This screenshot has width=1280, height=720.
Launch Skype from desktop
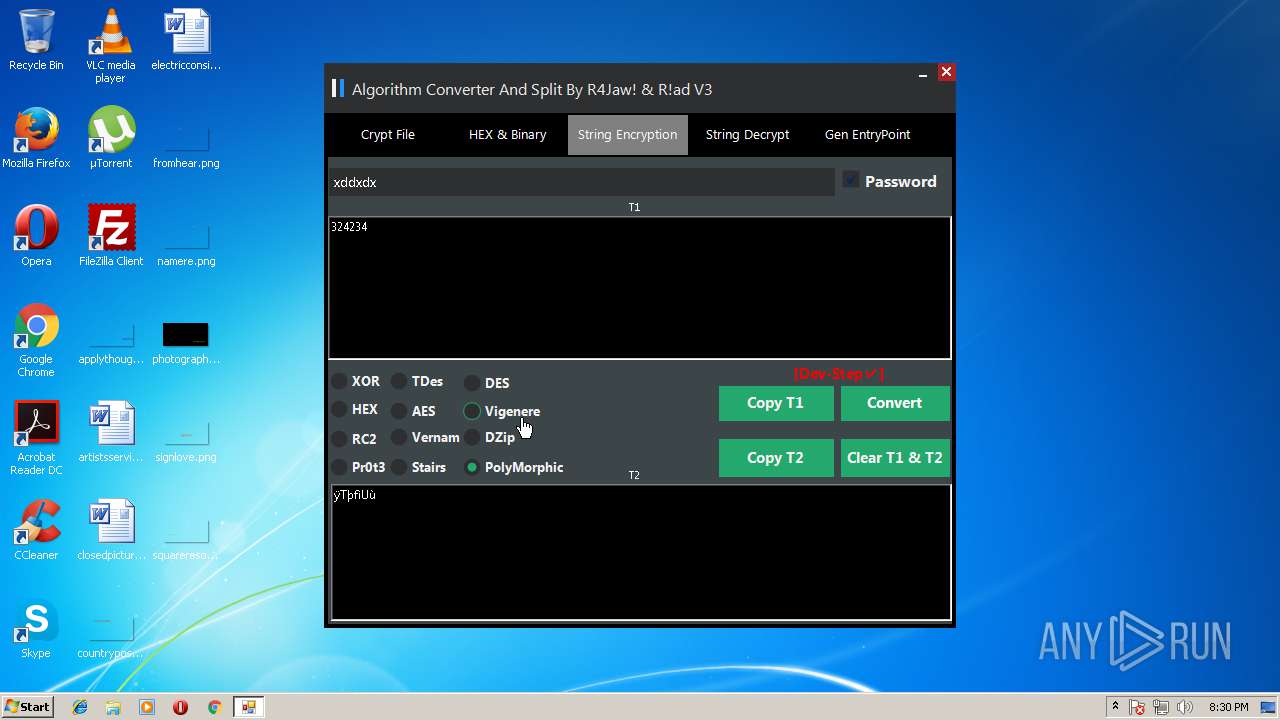click(x=36, y=628)
